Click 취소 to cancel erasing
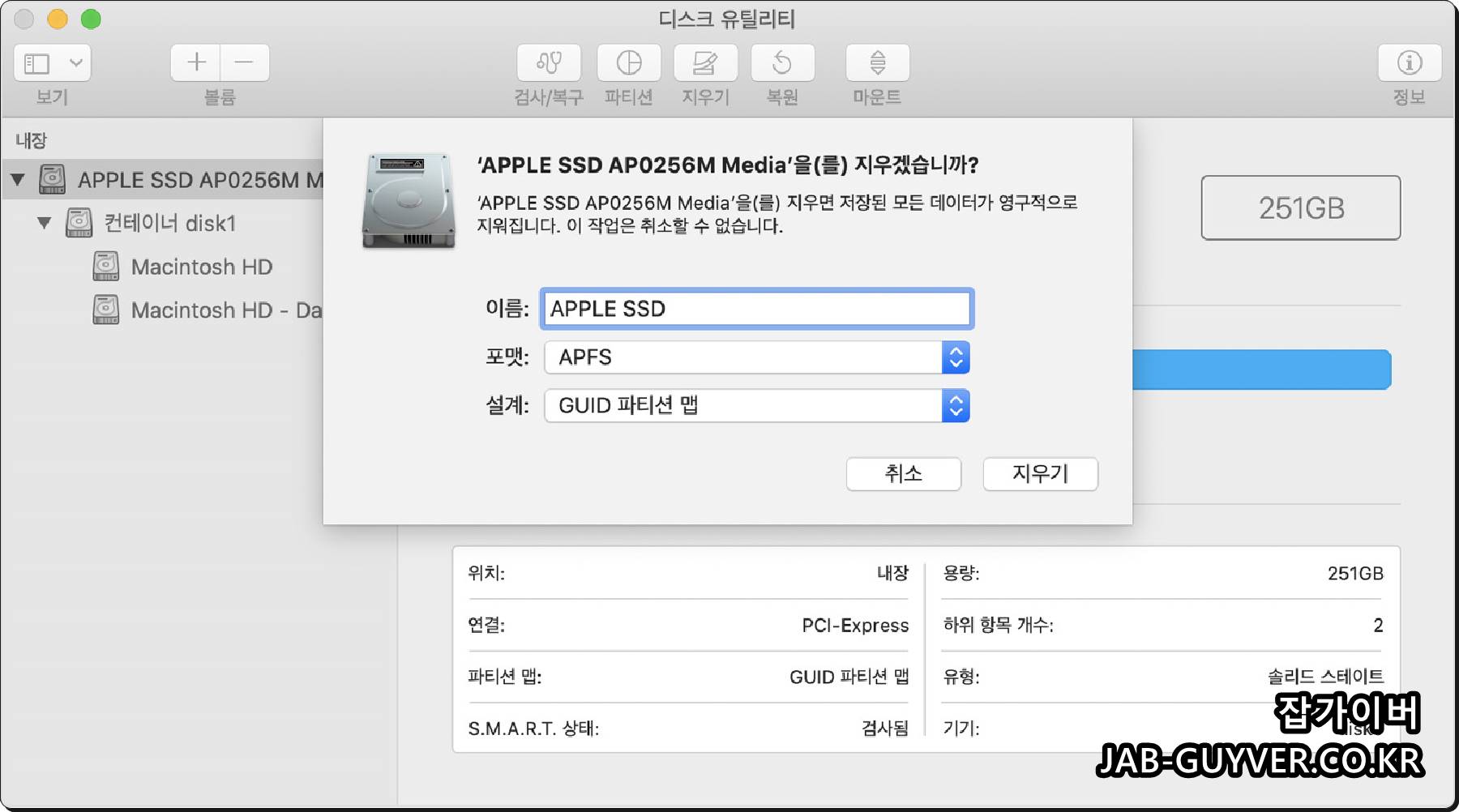This screenshot has height=812, width=1459. [904, 473]
